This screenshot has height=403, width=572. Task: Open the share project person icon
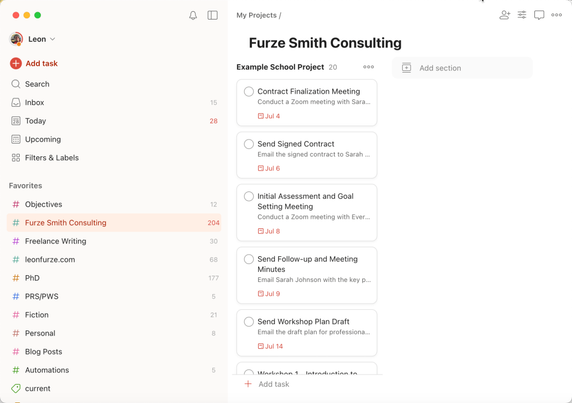[505, 15]
